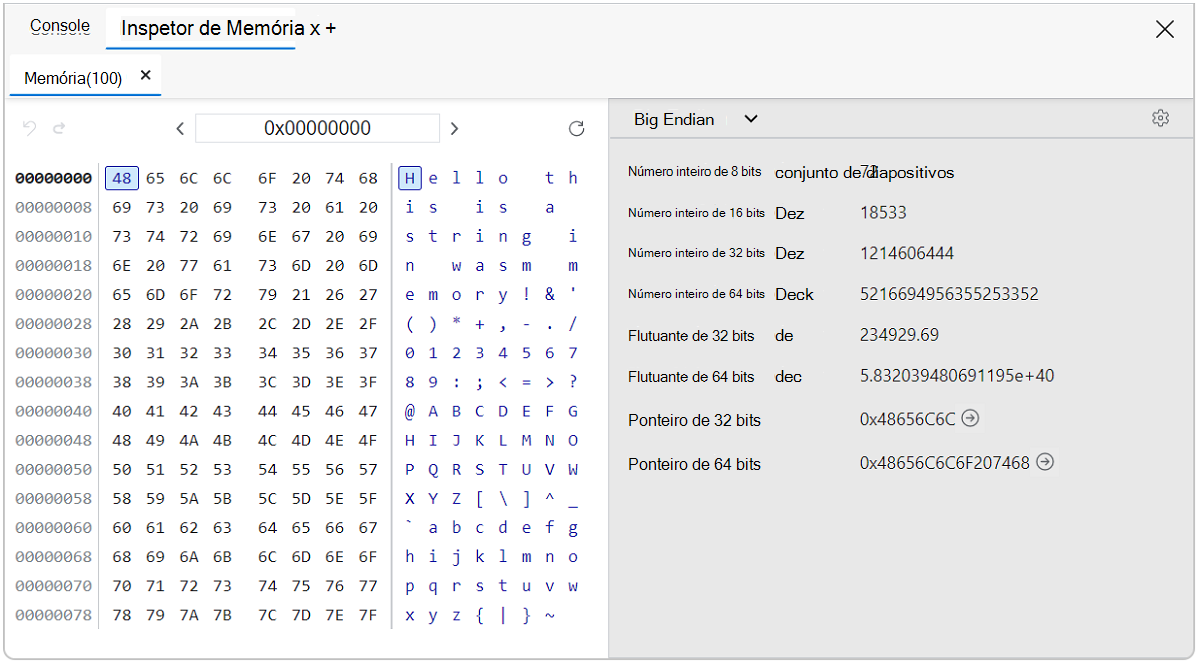Select ASCII character H in first row
1200x665 pixels.
pos(409,178)
